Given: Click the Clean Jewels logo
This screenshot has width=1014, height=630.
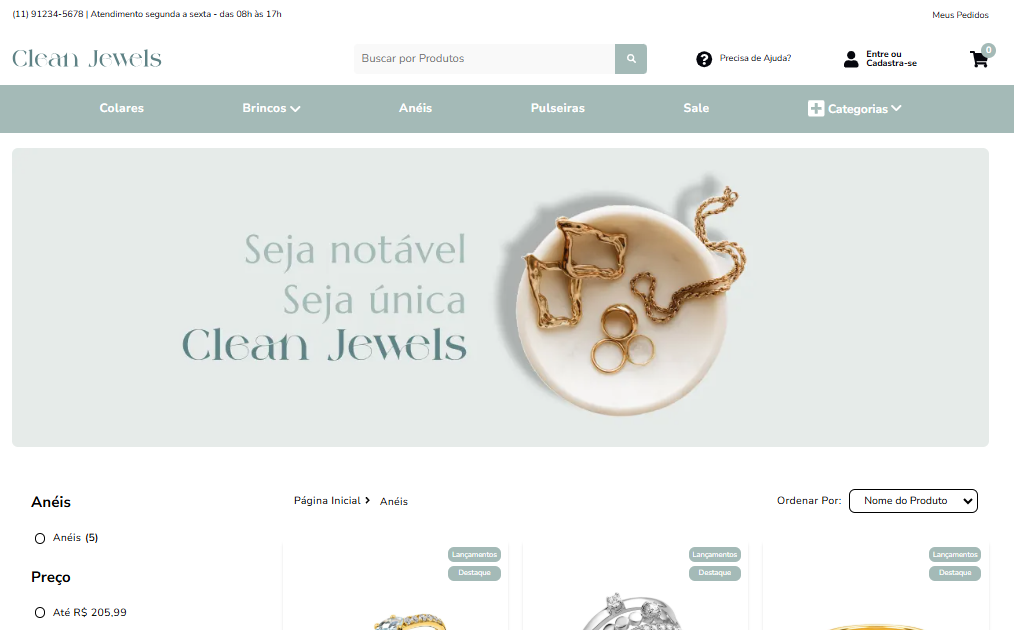Looking at the screenshot, I should (x=87, y=58).
